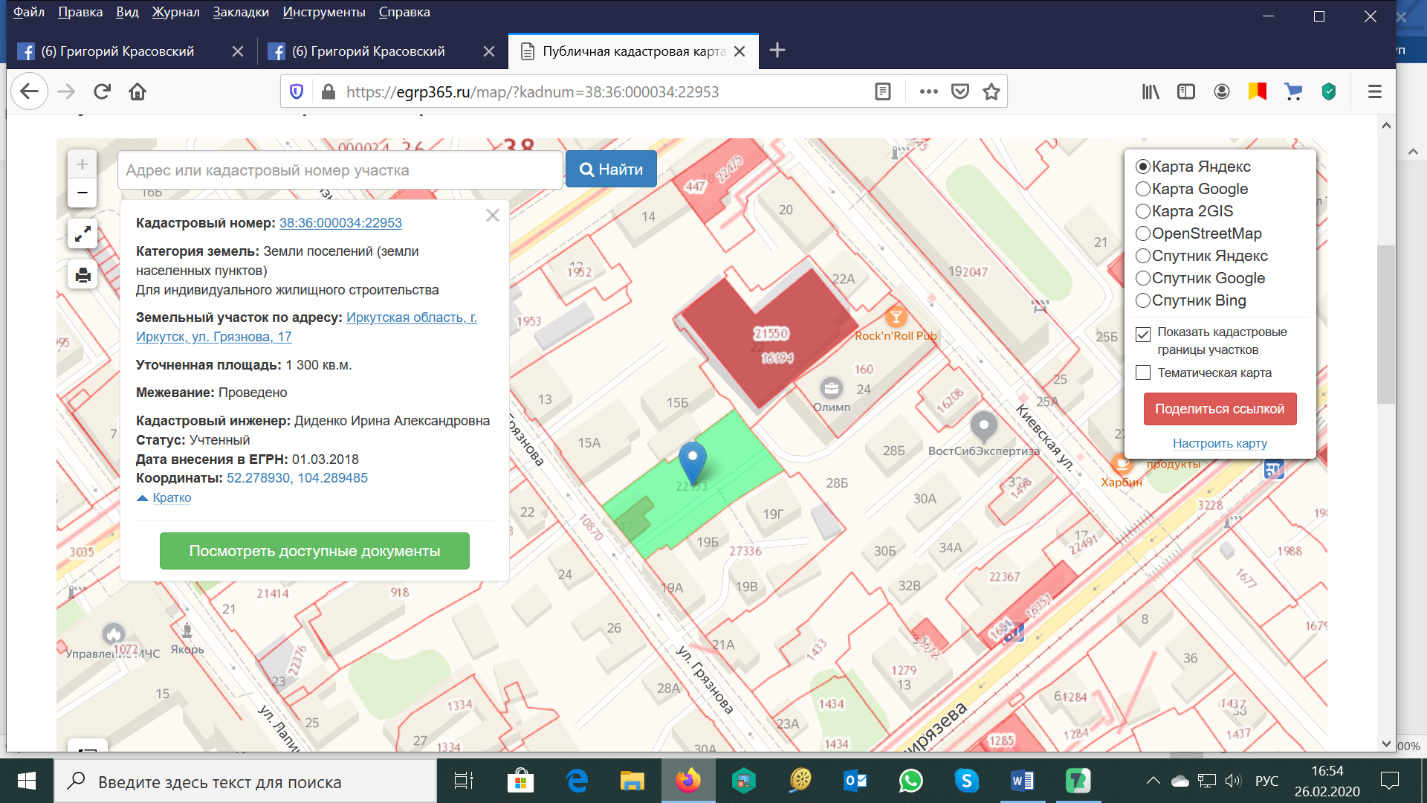The width and height of the screenshot is (1427, 803).
Task: Click the shopping cart extension icon
Action: 1293,91
